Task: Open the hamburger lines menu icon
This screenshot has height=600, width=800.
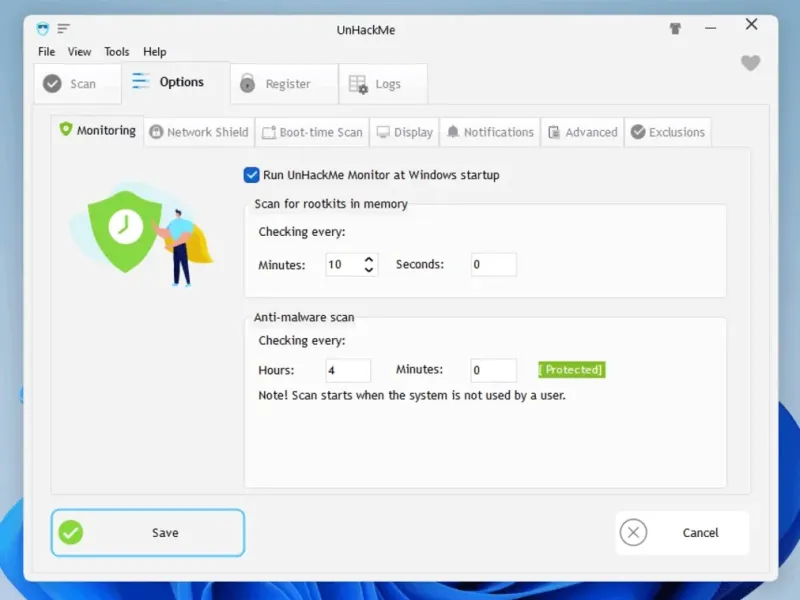Action: [63, 29]
